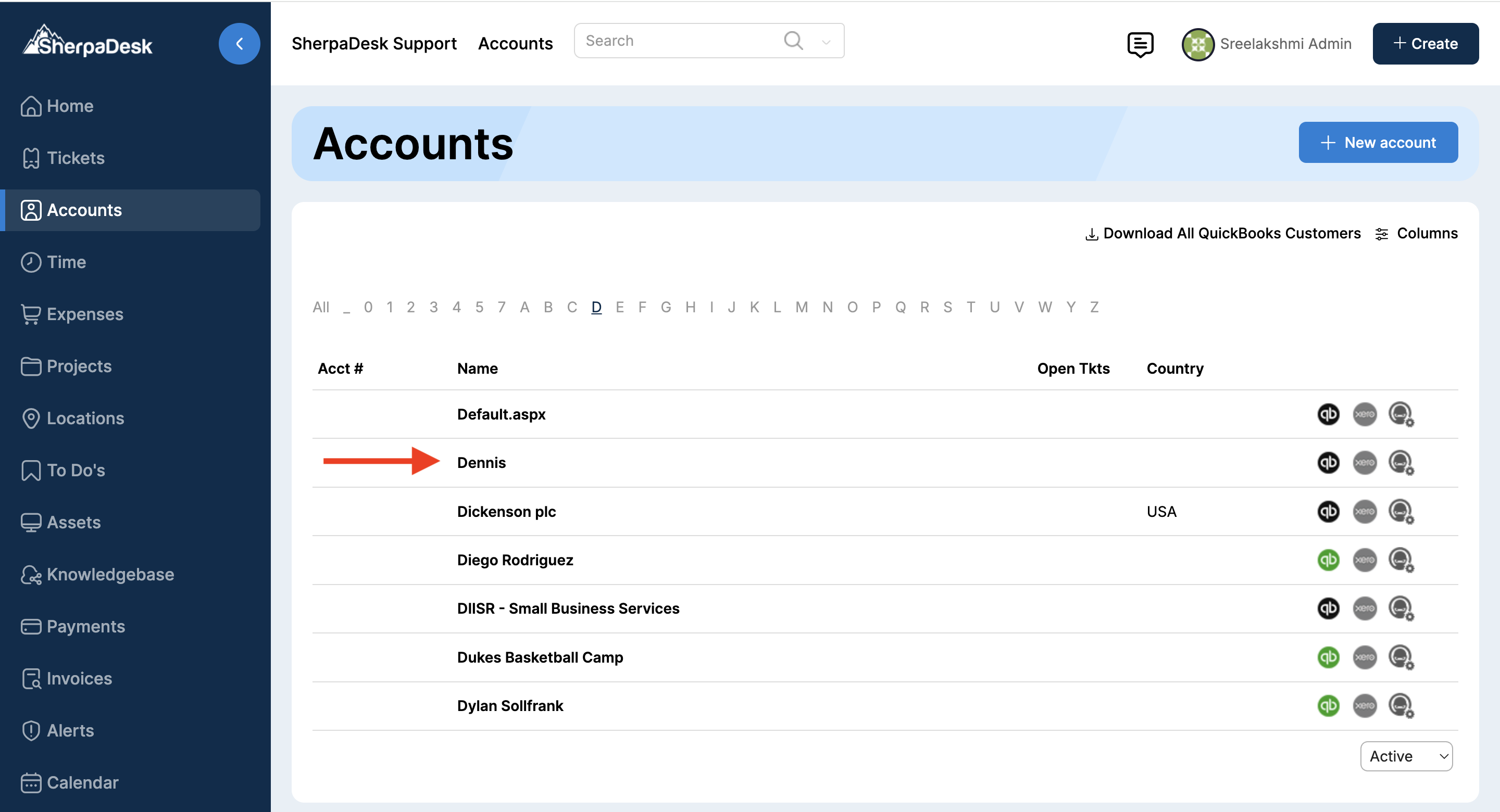Open the Active status dropdown
This screenshot has width=1500, height=812.
tap(1406, 756)
